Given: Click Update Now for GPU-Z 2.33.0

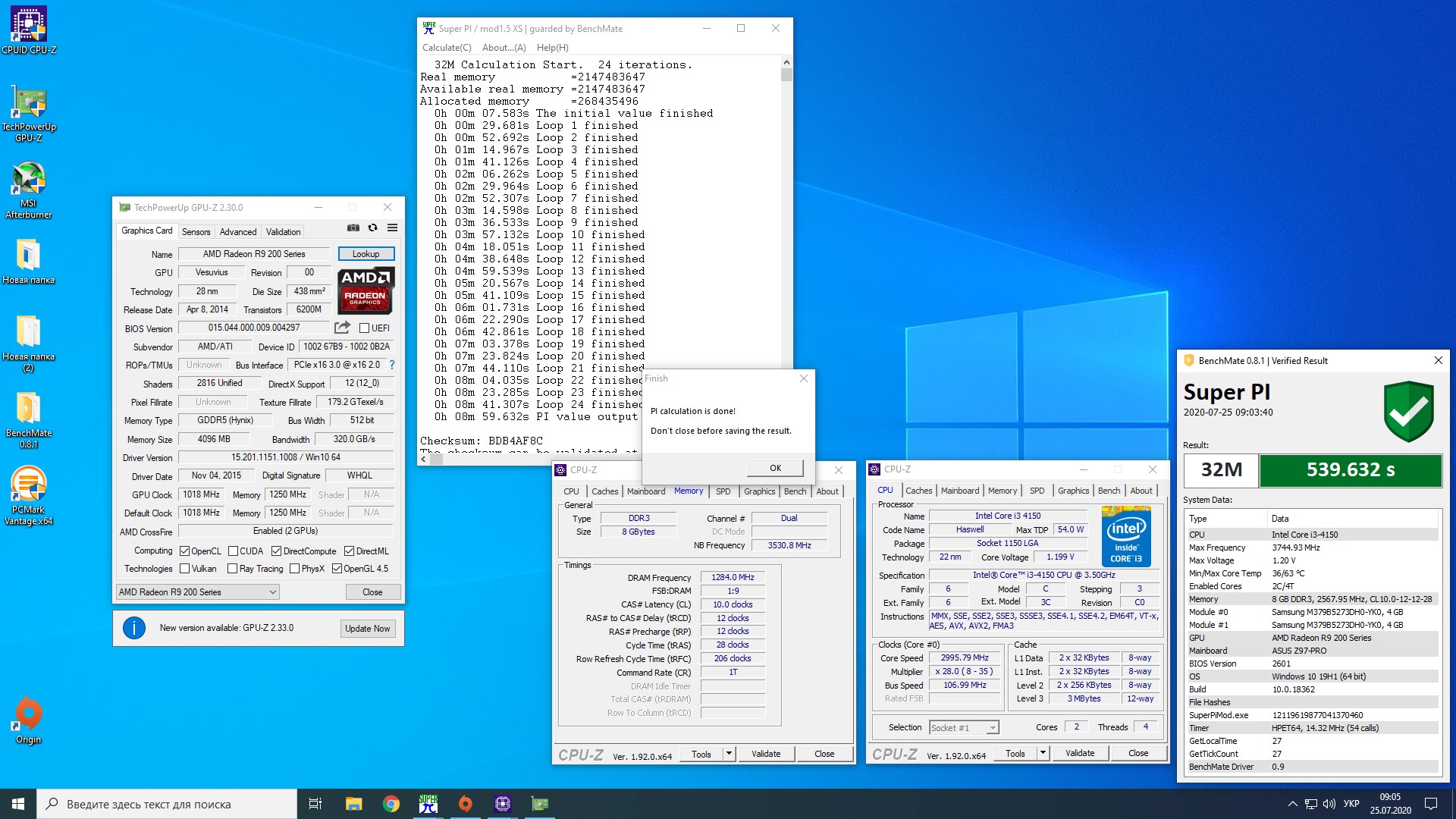Looking at the screenshot, I should tap(368, 629).
